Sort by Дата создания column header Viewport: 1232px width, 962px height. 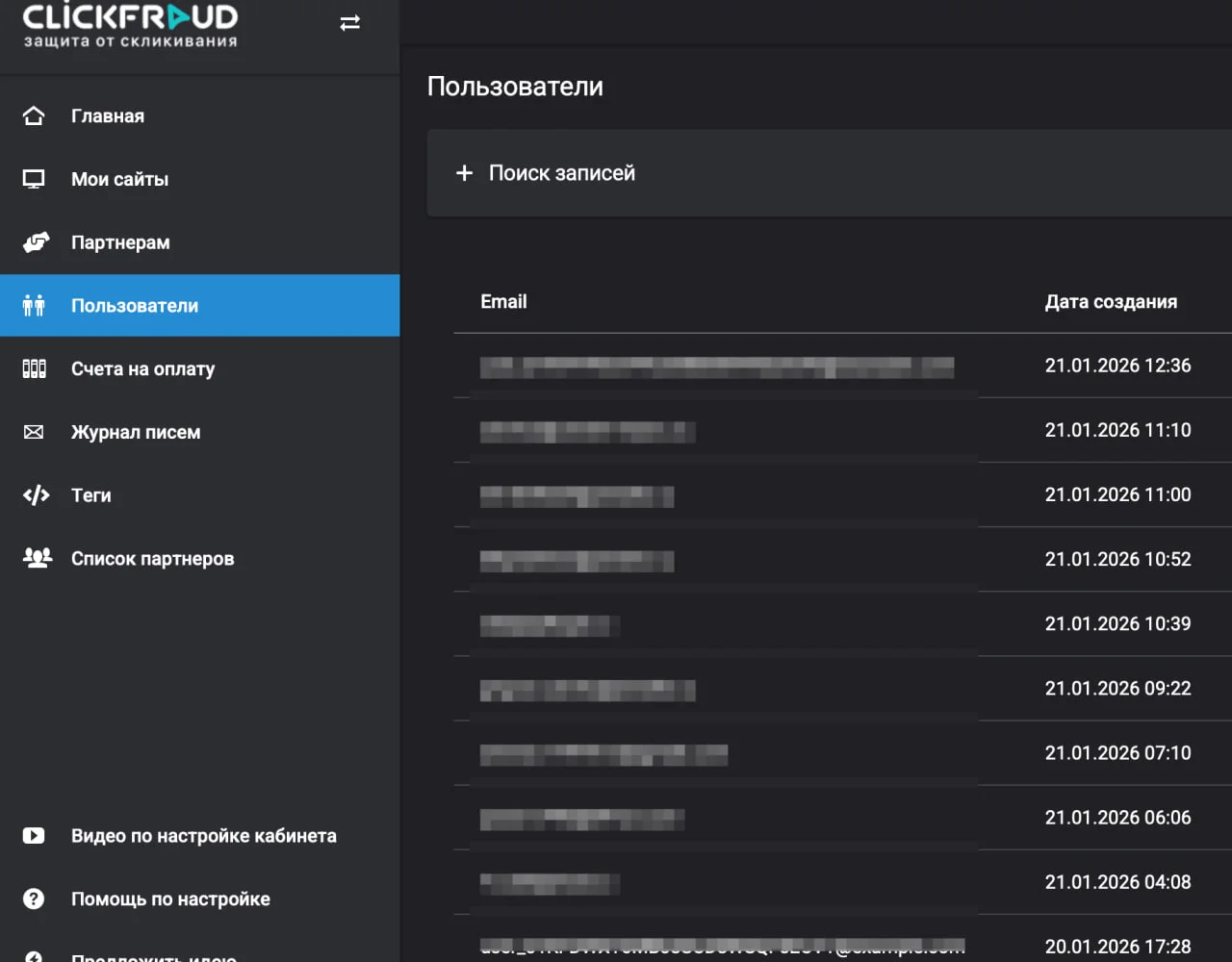point(1111,302)
